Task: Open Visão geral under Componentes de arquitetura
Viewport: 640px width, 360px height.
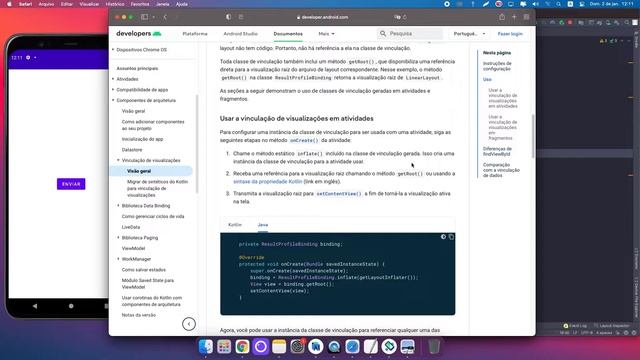Action: (133, 111)
